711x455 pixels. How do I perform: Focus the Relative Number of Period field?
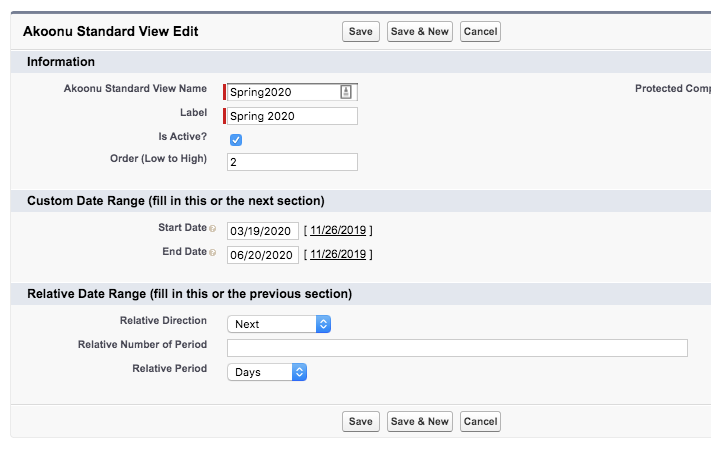(x=457, y=348)
